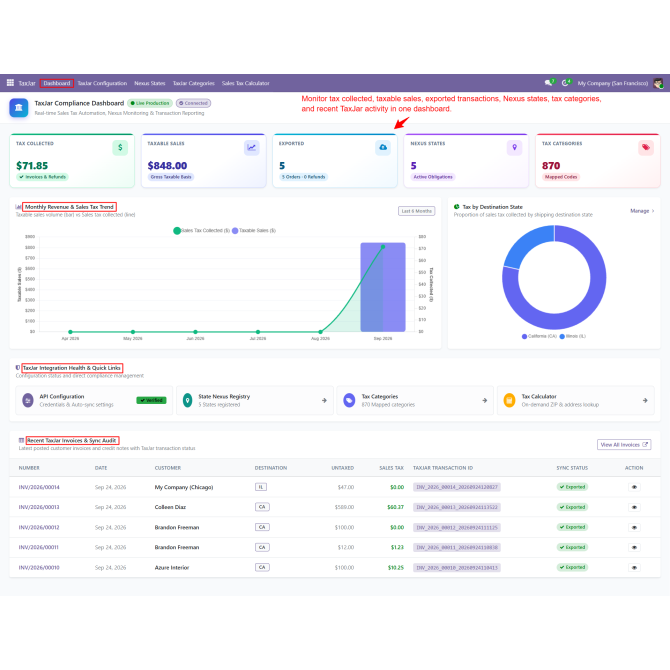
Task: Open the apps grid menu icon
Action: tap(10, 83)
